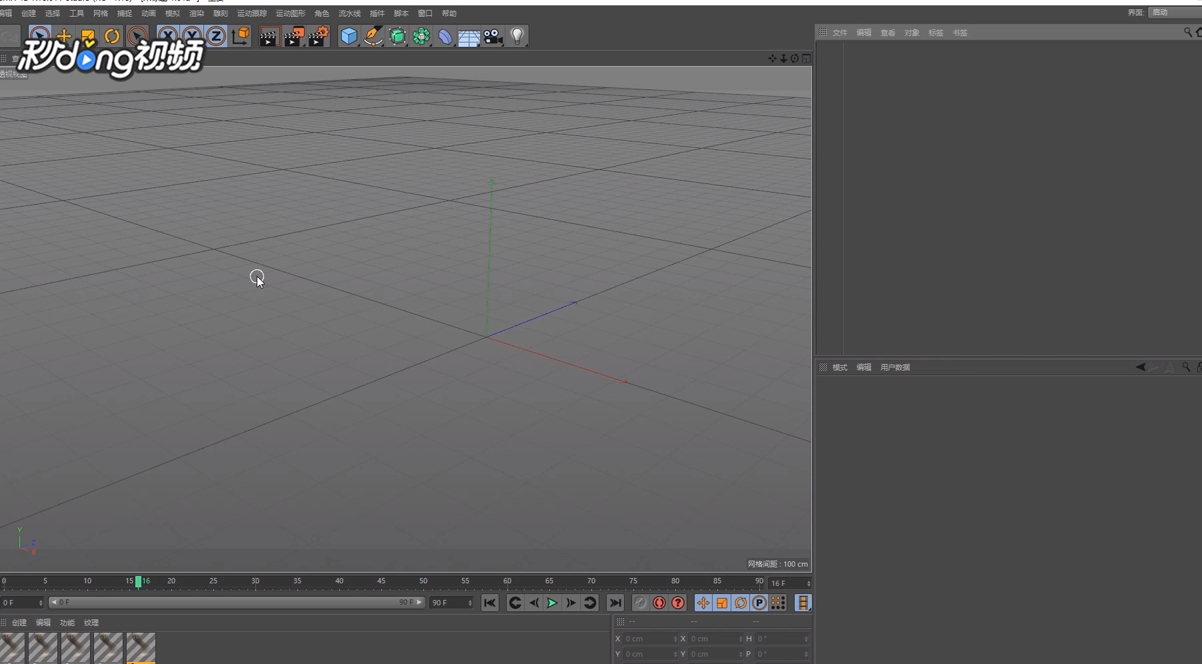Toggle Y axis lock
Screen dimensions: 1202x664
click(x=191, y=36)
